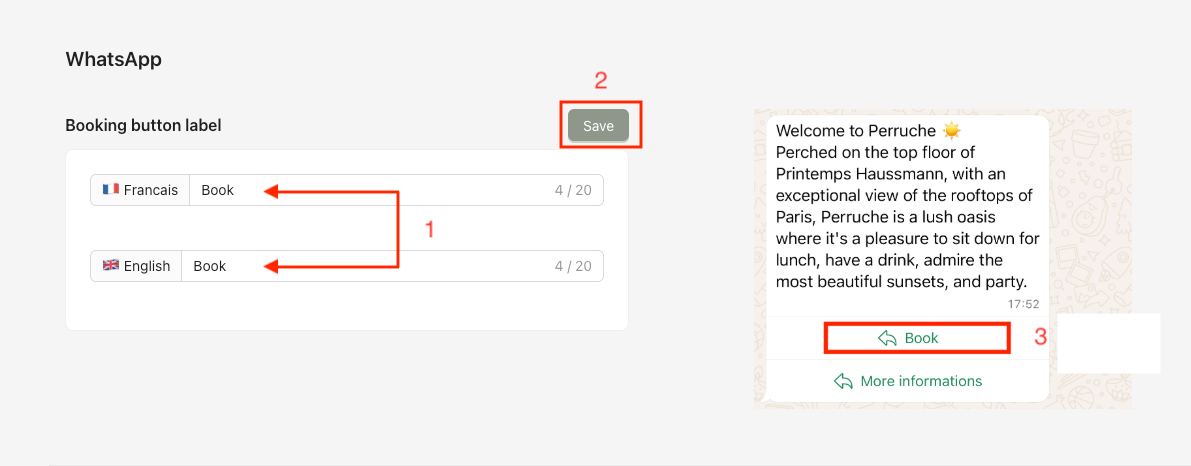Click the English field 4 / 20 counter
The image size is (1191, 466).
[573, 266]
